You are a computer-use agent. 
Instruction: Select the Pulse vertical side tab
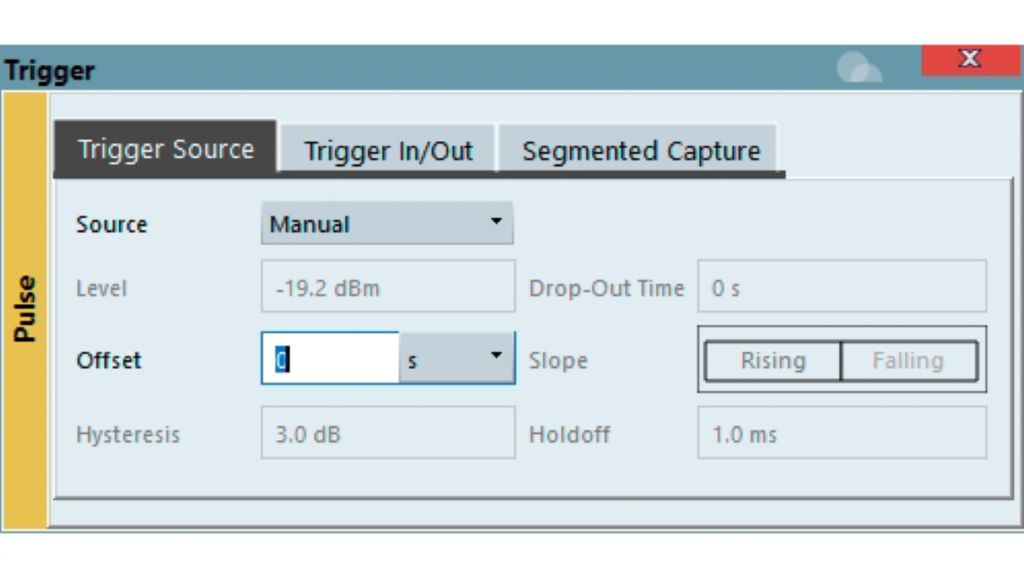tap(25, 309)
